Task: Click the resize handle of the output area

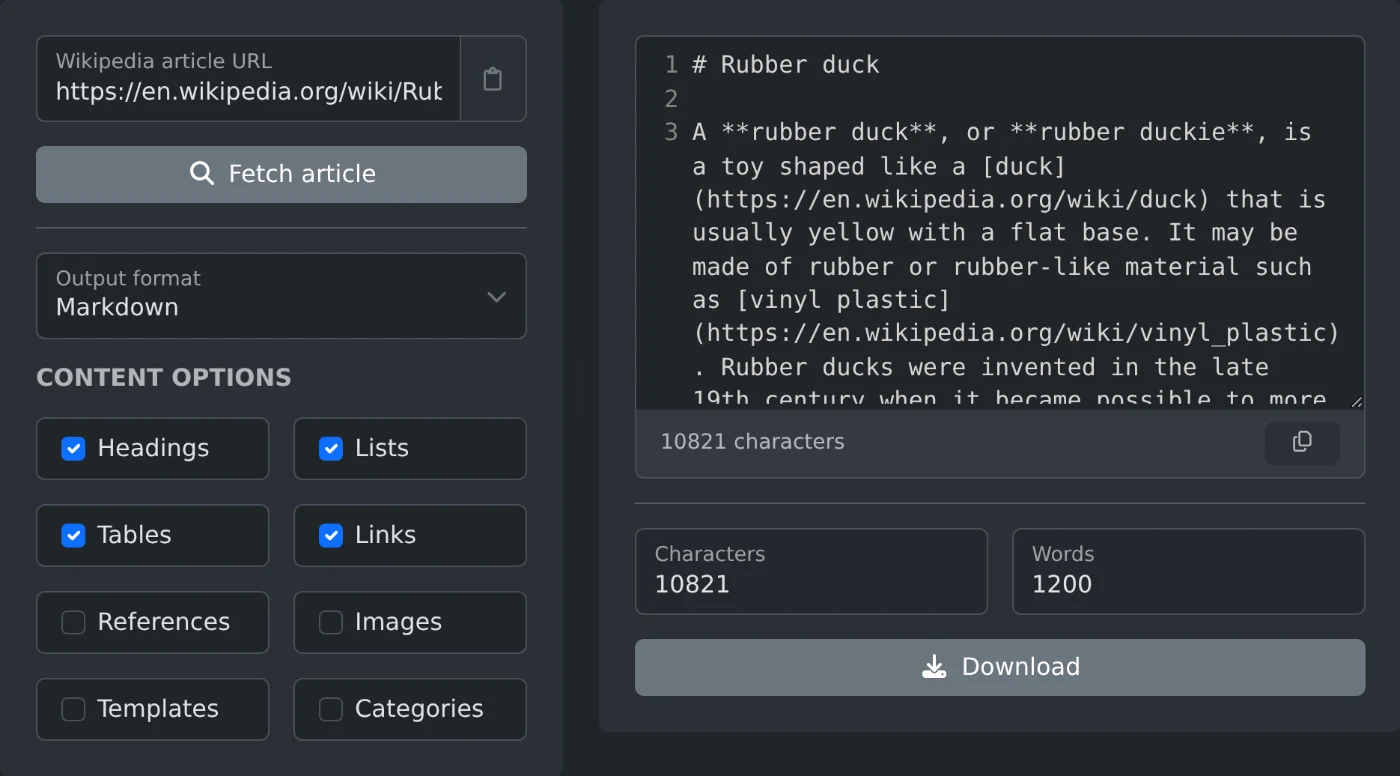Action: pos(1356,401)
